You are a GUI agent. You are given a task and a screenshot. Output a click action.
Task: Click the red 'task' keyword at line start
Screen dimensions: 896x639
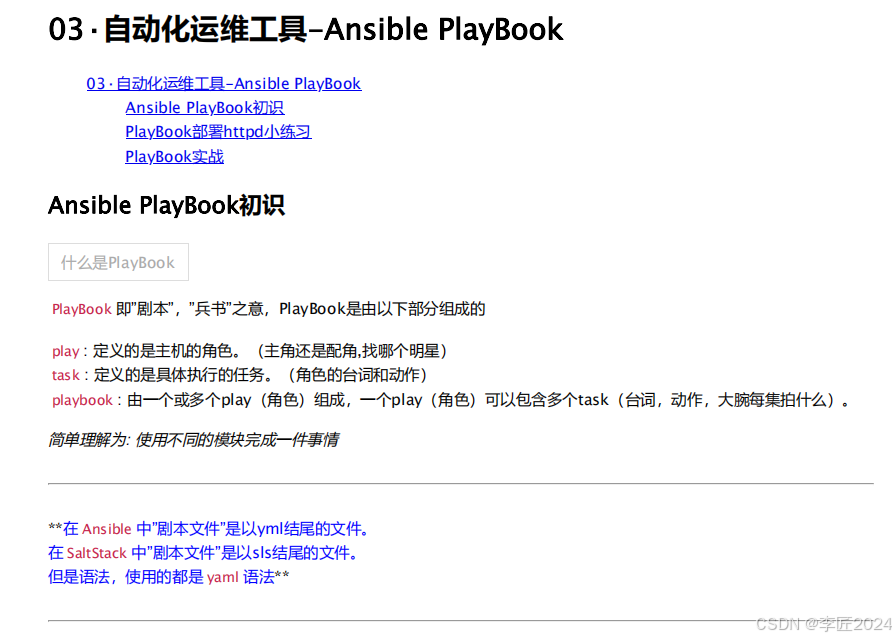pos(66,375)
